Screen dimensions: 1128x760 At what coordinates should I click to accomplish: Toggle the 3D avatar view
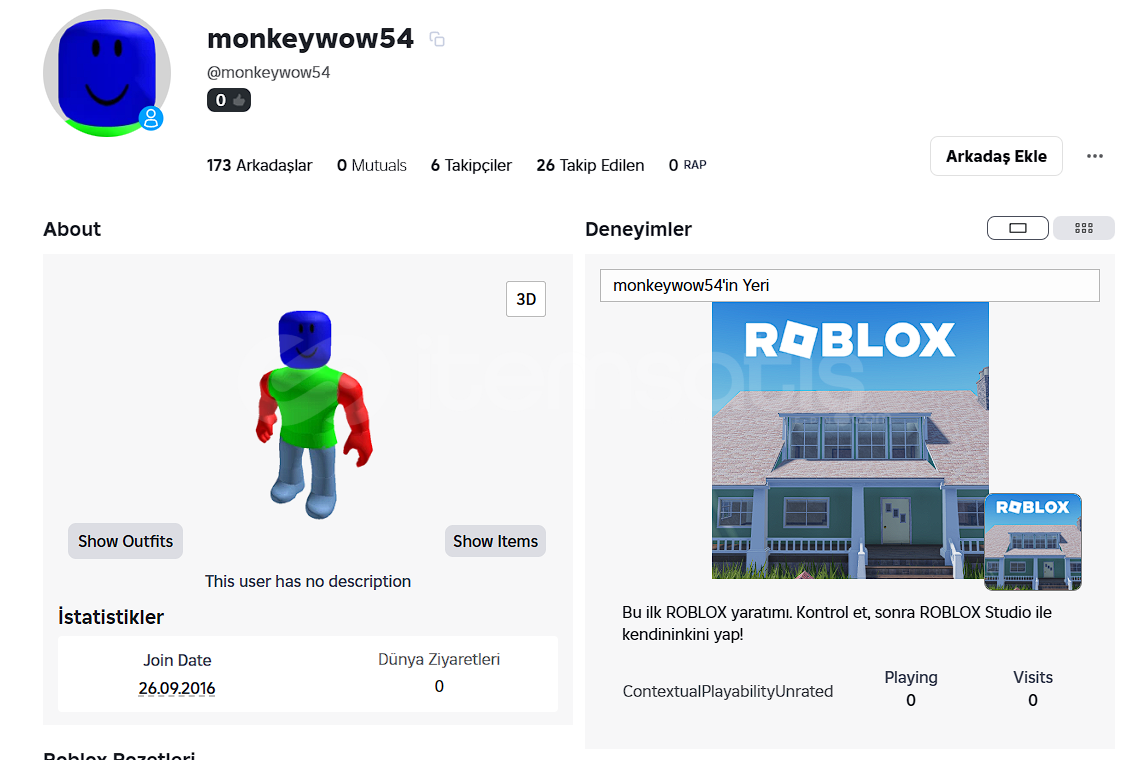(526, 299)
